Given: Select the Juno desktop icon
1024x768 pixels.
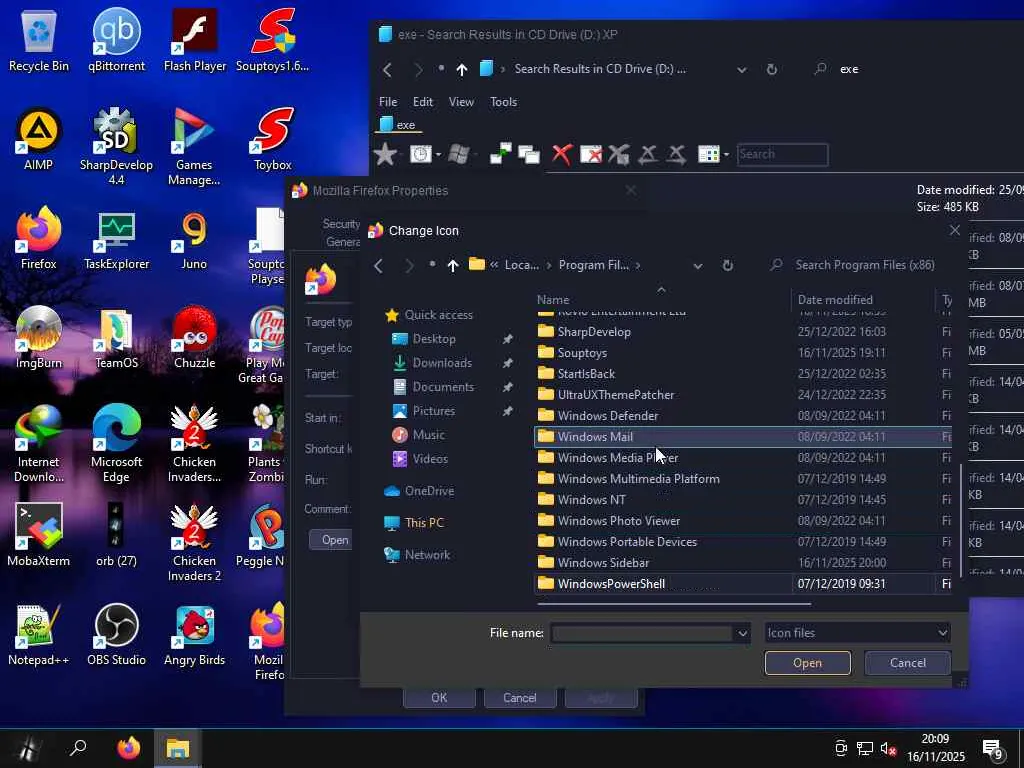Looking at the screenshot, I should [194, 238].
